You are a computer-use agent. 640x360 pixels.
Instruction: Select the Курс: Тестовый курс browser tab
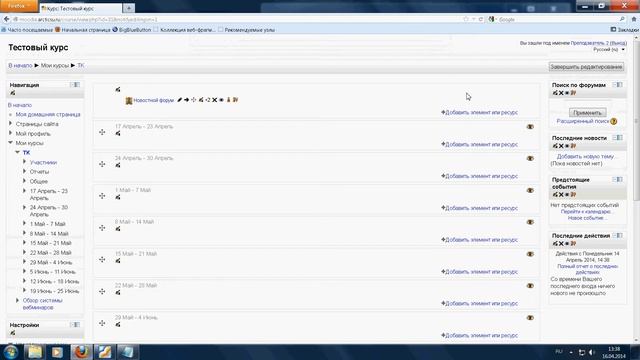pos(81,8)
